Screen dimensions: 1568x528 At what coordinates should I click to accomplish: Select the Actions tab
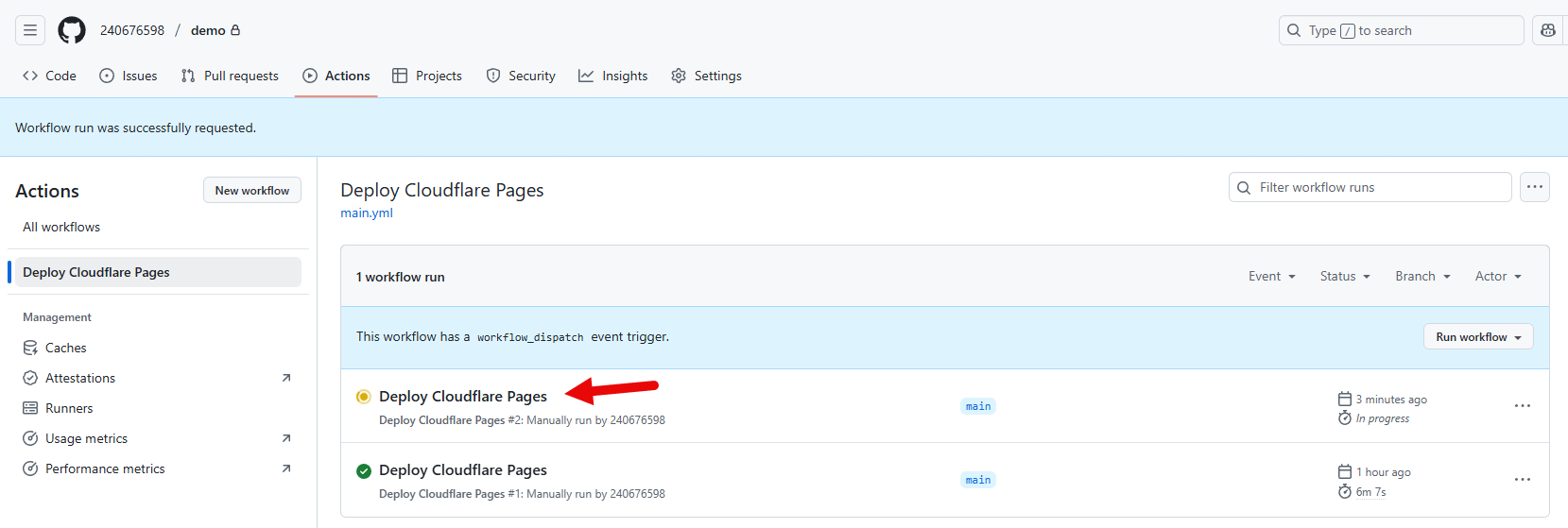click(x=336, y=76)
